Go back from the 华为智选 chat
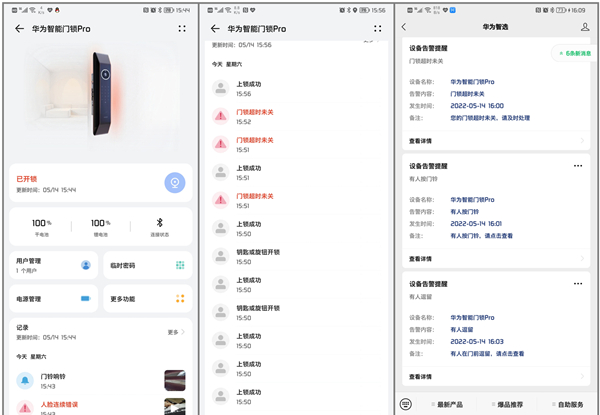 tap(404, 27)
